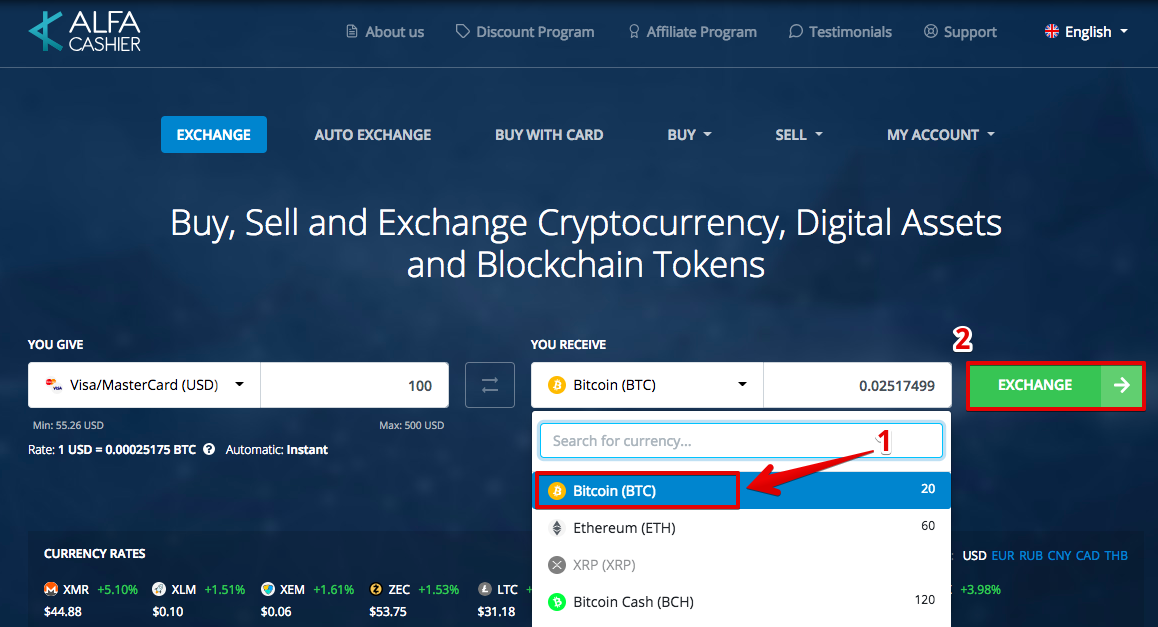Switch currency rates to EUR
The height and width of the screenshot is (627, 1158).
pyautogui.click(x=1003, y=555)
